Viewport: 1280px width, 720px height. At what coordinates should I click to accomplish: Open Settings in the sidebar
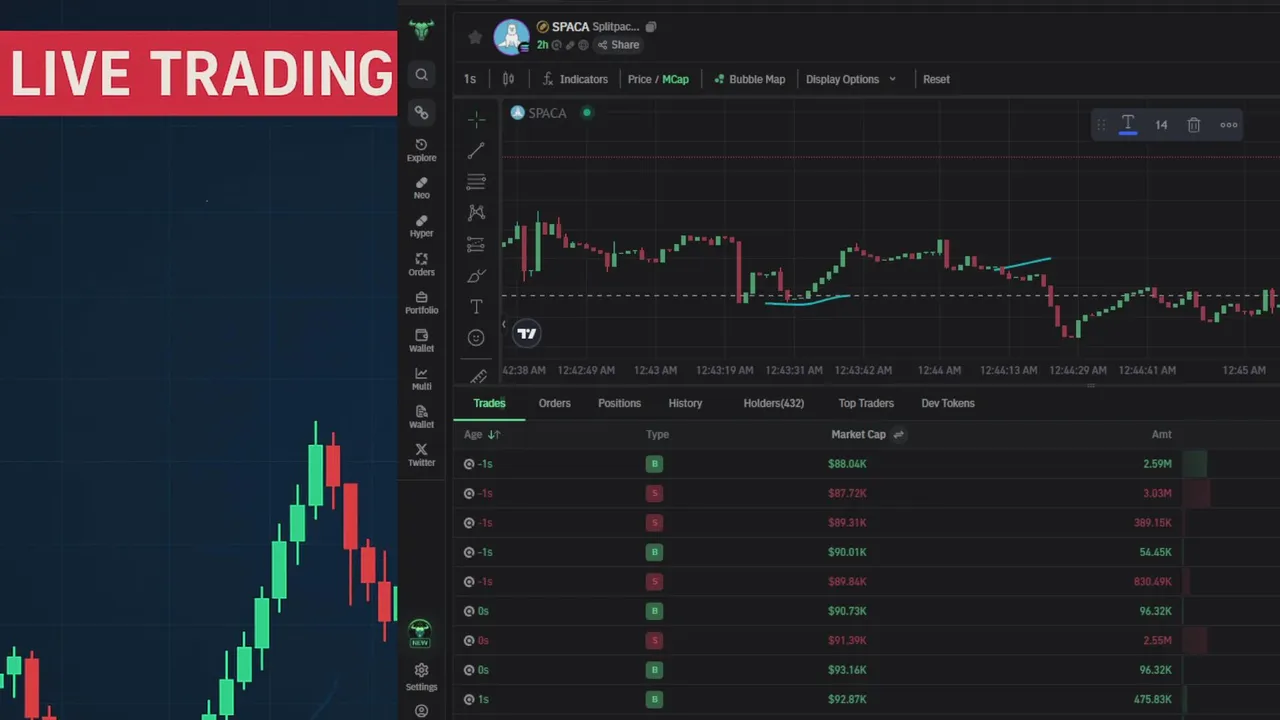click(x=421, y=677)
